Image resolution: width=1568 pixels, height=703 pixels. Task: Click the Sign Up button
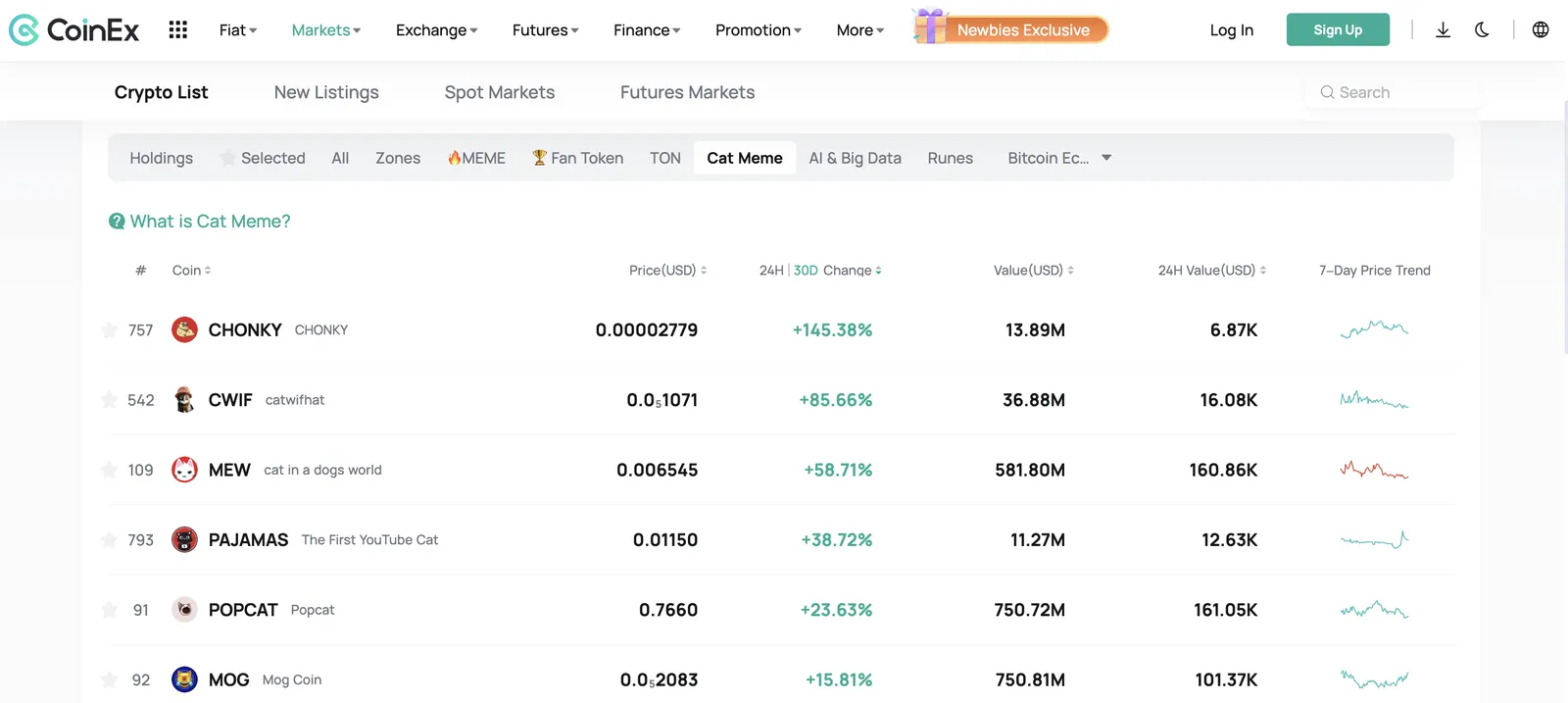1338,29
